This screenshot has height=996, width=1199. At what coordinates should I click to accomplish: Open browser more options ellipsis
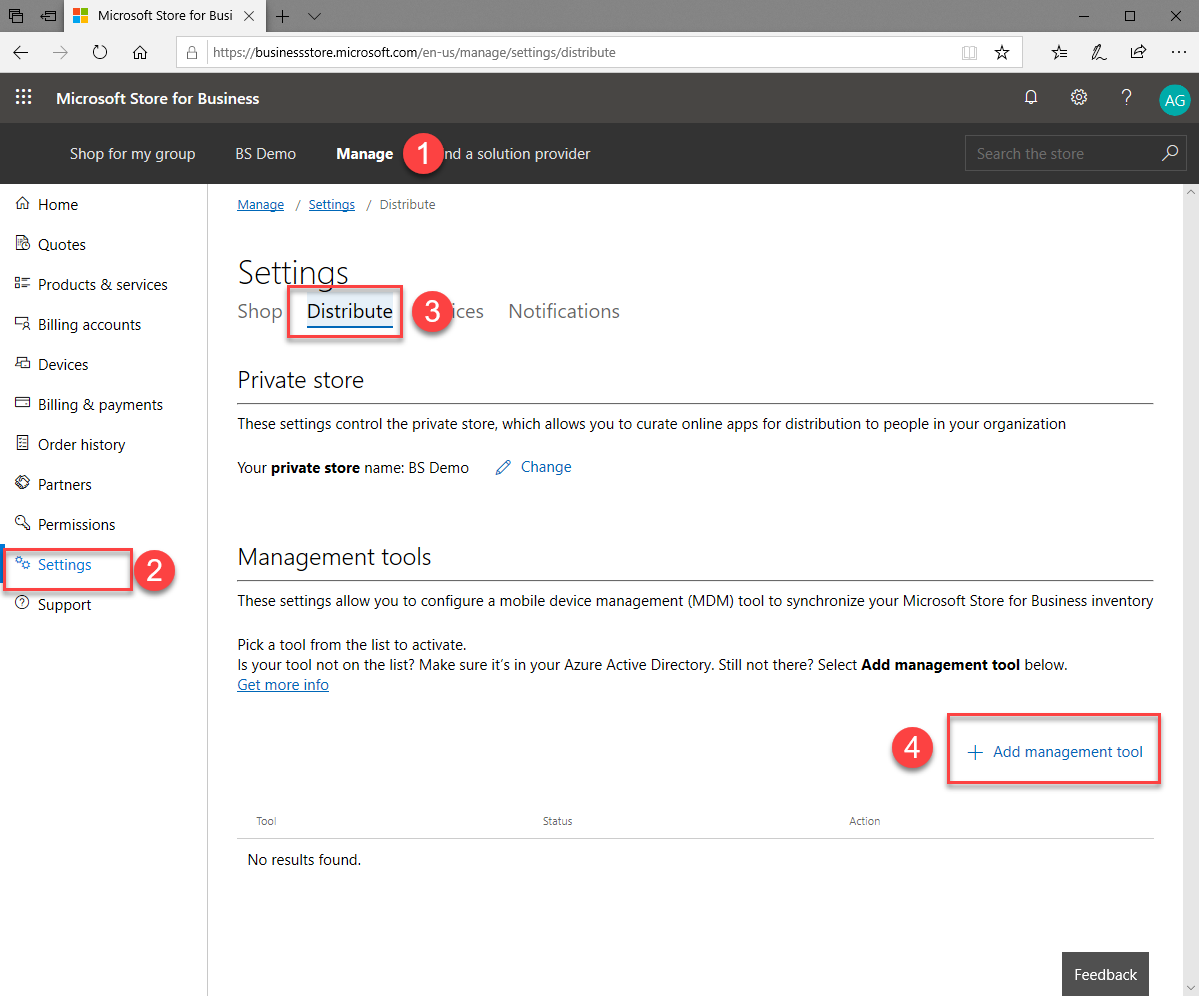coord(1178,53)
